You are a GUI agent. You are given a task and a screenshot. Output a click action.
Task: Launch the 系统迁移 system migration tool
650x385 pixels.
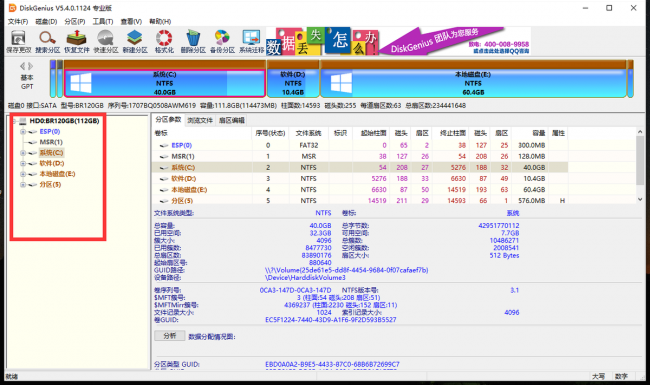[x=251, y=41]
